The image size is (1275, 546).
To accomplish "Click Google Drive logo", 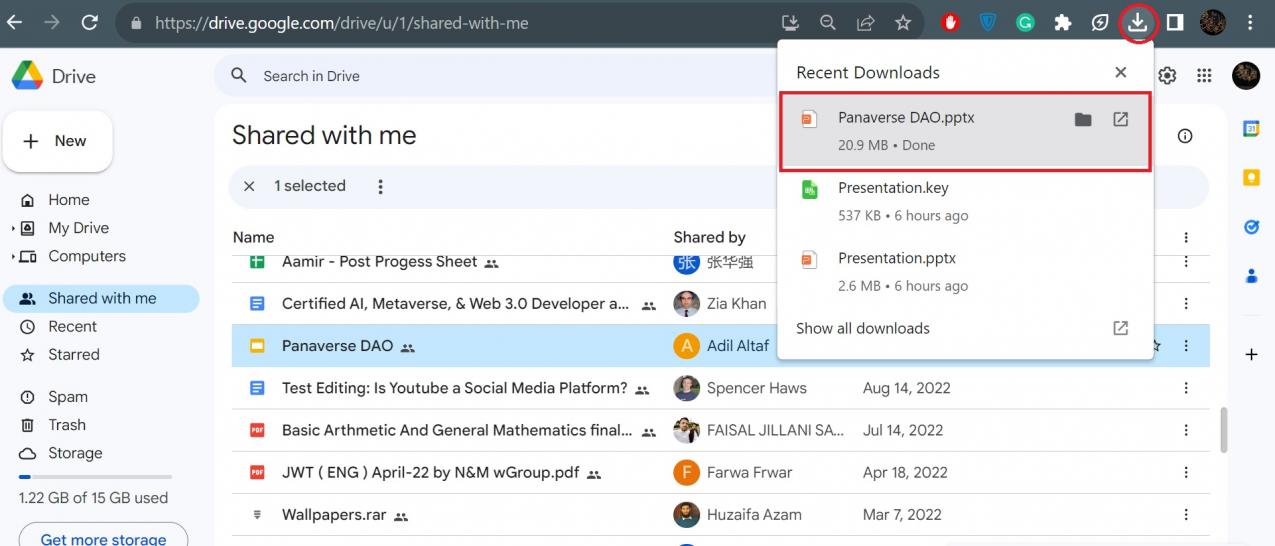I will [27, 76].
